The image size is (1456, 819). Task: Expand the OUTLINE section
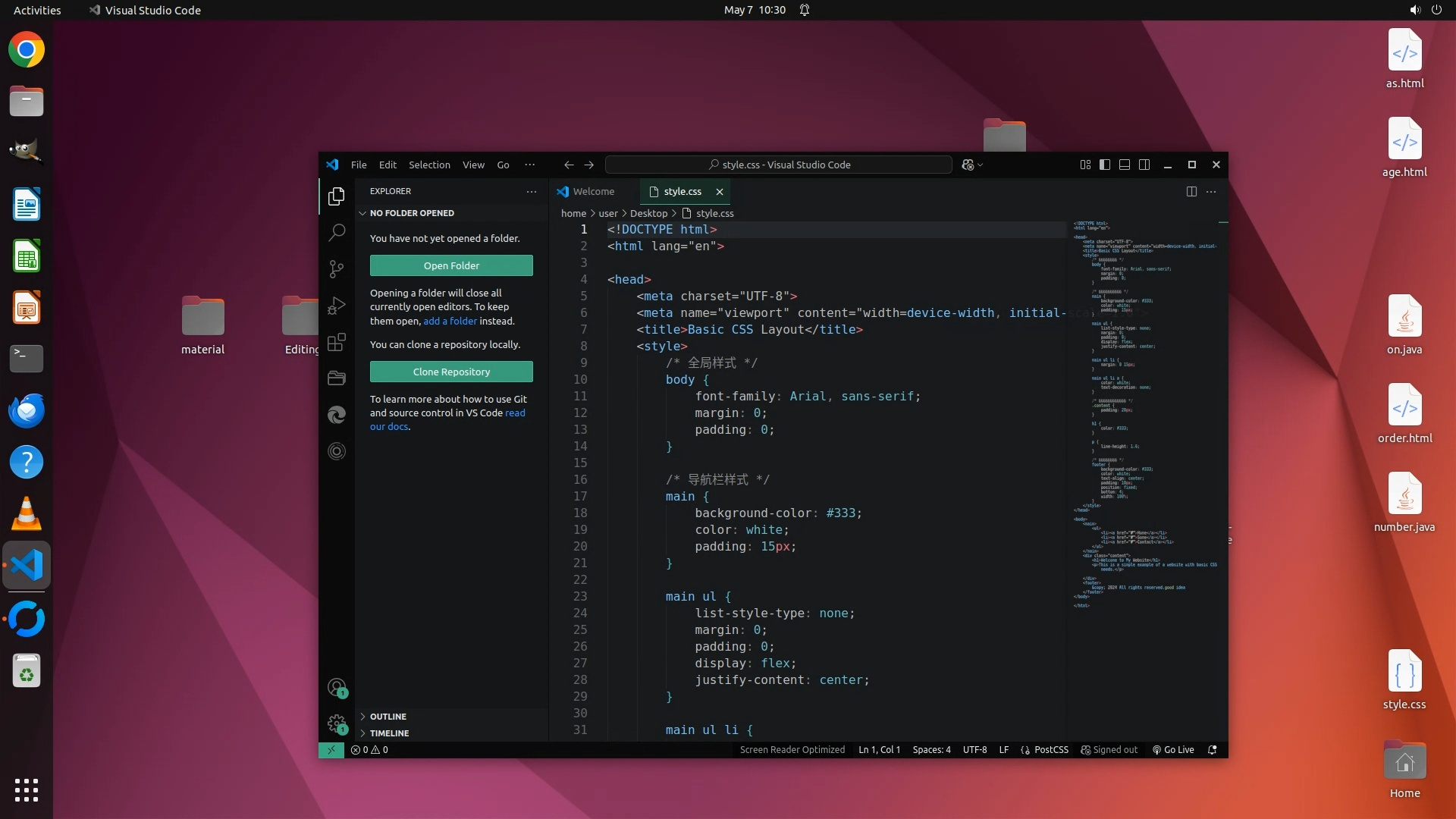tap(388, 717)
